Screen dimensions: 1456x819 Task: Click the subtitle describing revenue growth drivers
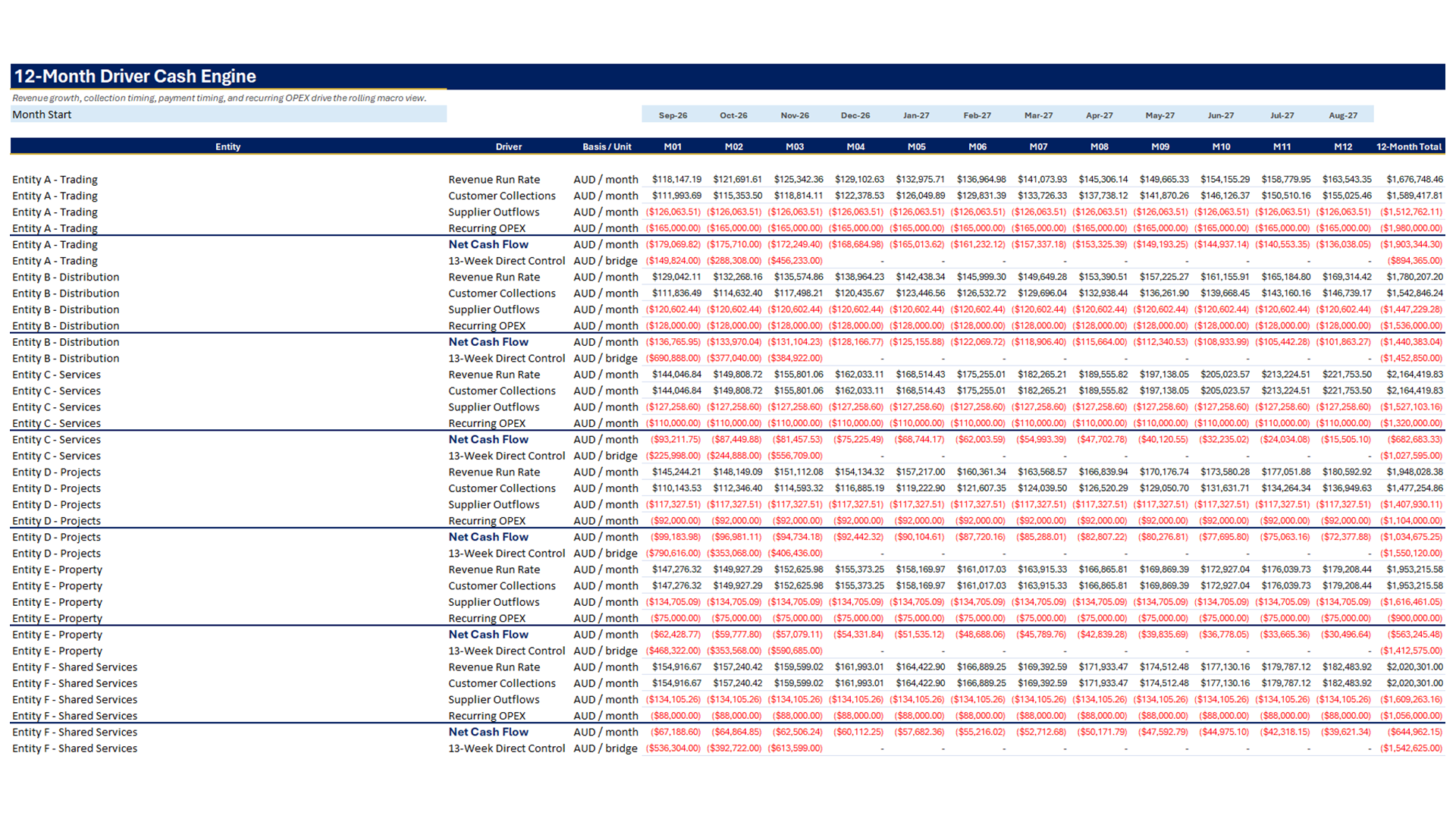pyautogui.click(x=219, y=98)
